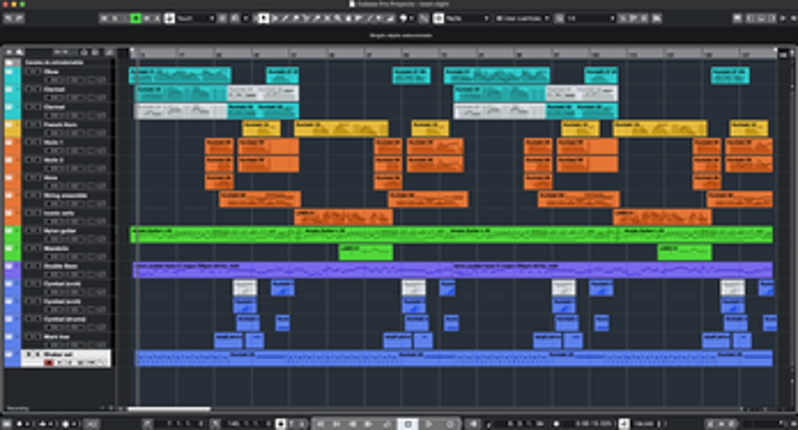Image resolution: width=798 pixels, height=430 pixels.
Task: Open the window layout setup icon top right
Action: [x=737, y=18]
